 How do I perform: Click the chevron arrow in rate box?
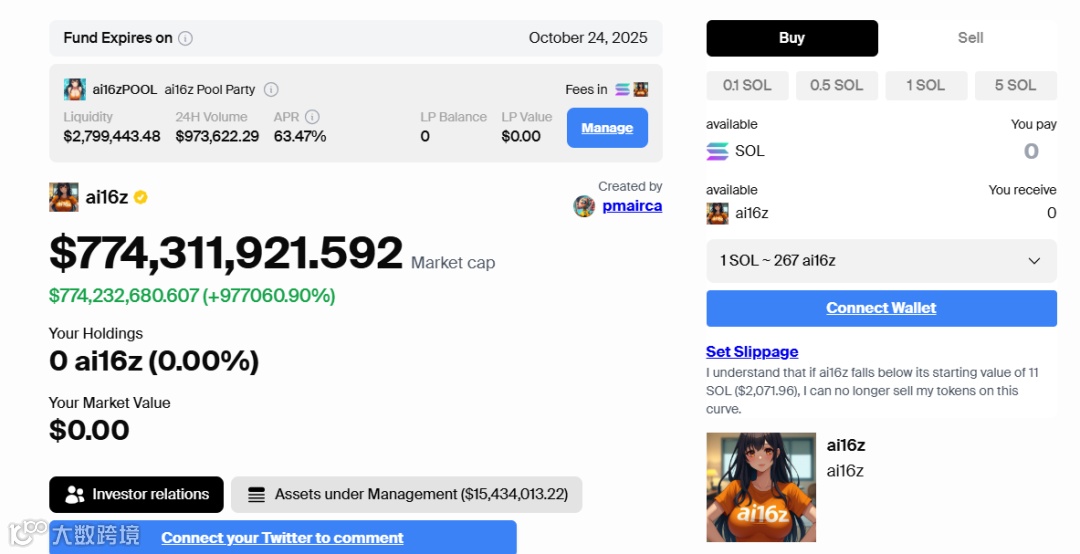point(1034,260)
